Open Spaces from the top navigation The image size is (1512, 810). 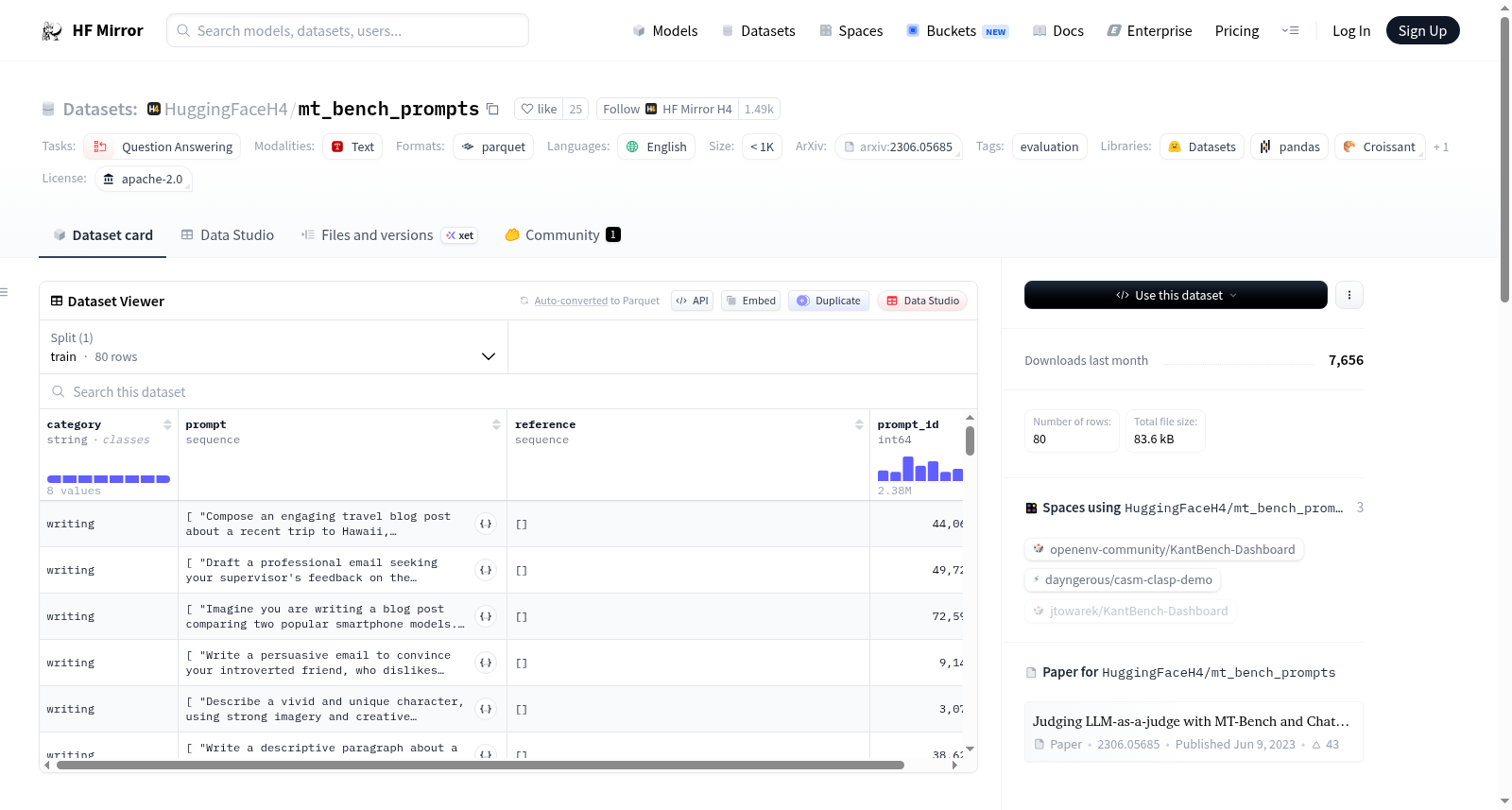(850, 30)
